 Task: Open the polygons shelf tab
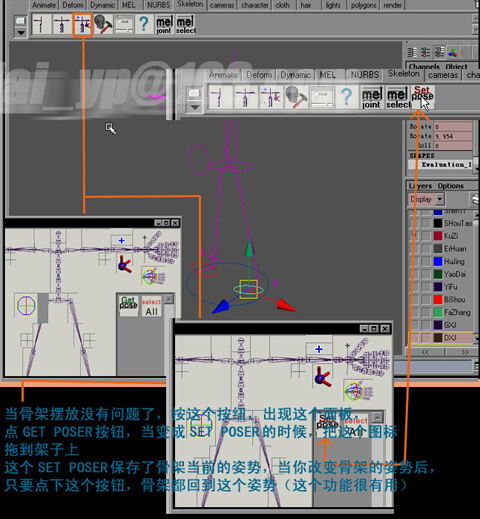pyautogui.click(x=363, y=5)
